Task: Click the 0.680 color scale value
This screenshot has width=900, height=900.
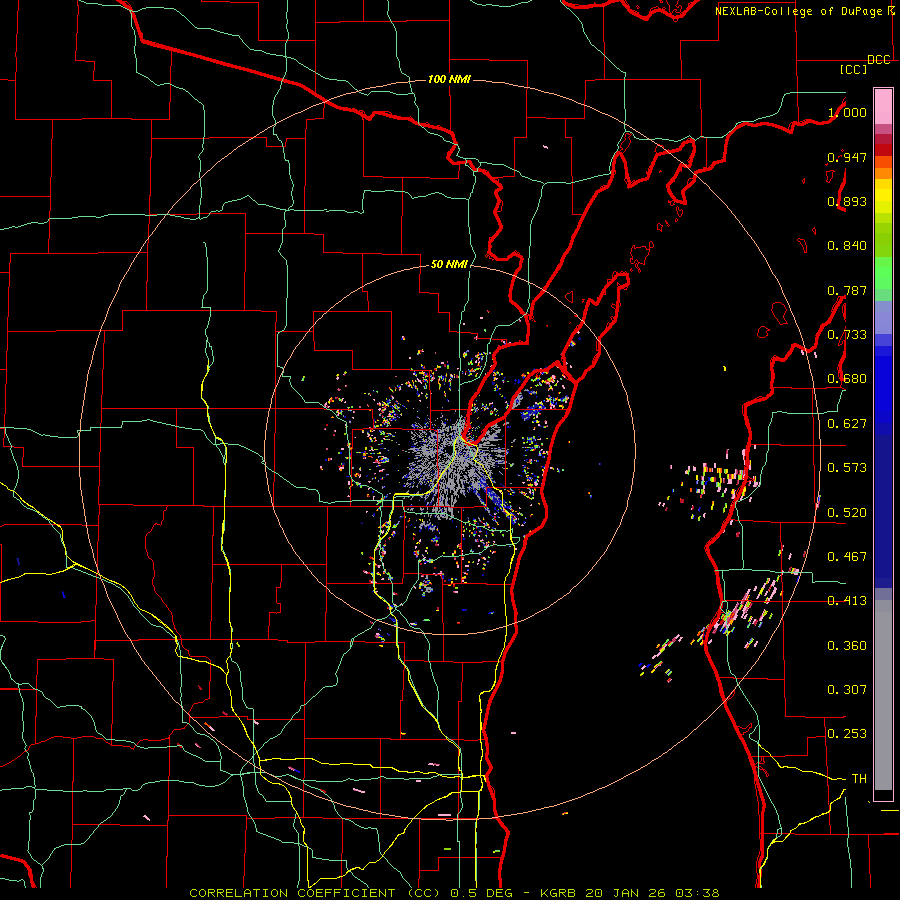Action: point(847,379)
